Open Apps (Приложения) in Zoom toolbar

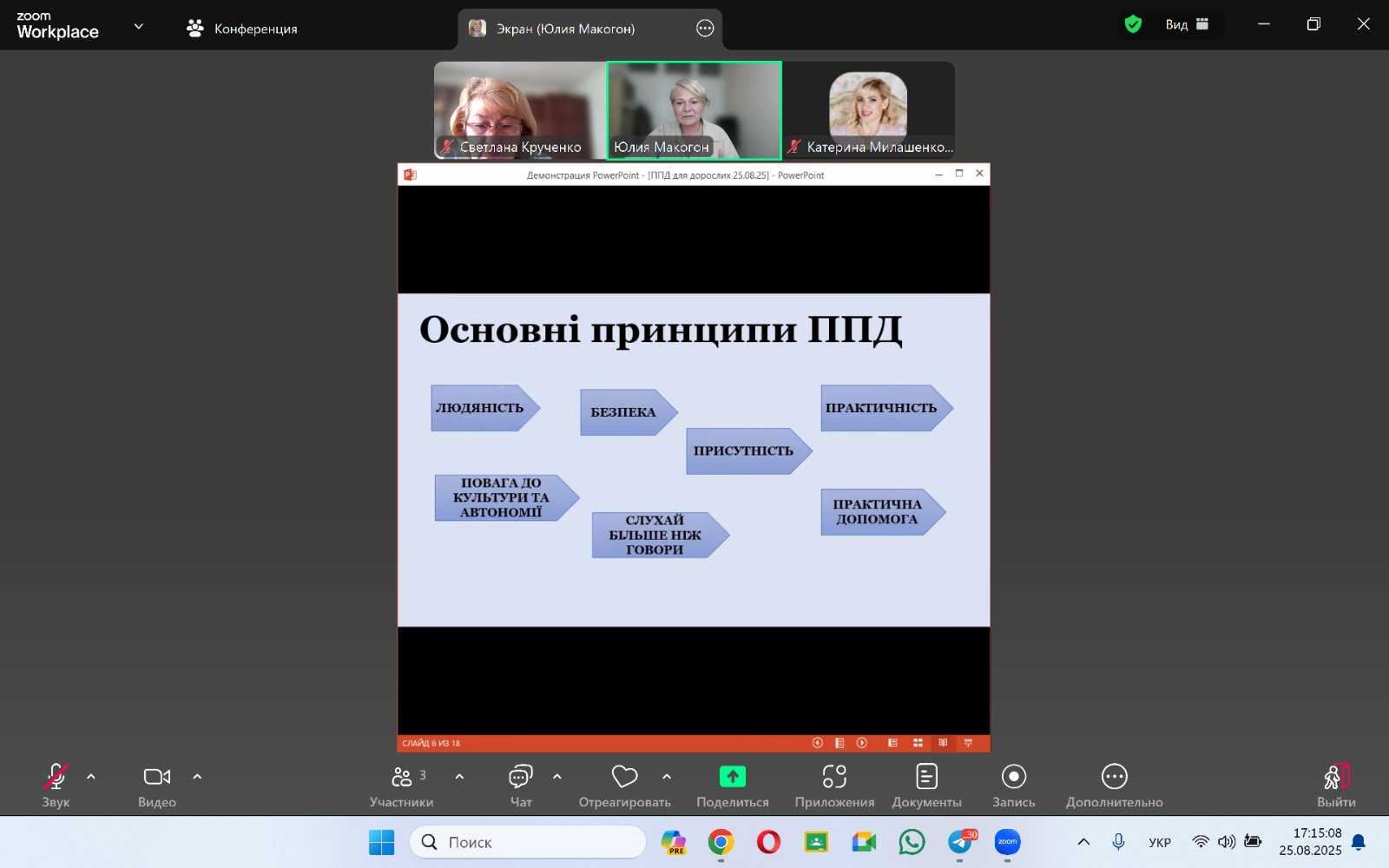click(833, 777)
